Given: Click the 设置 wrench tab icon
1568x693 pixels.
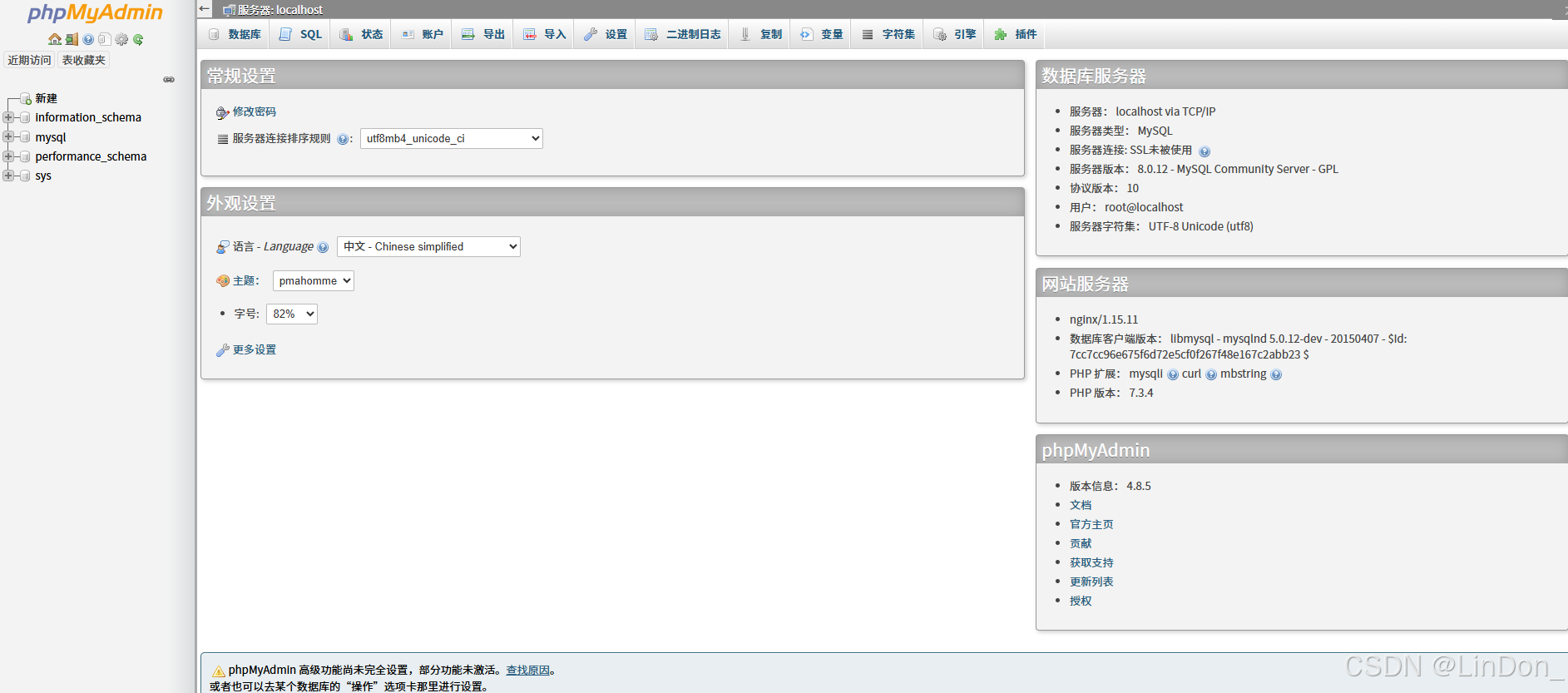Looking at the screenshot, I should (x=591, y=34).
